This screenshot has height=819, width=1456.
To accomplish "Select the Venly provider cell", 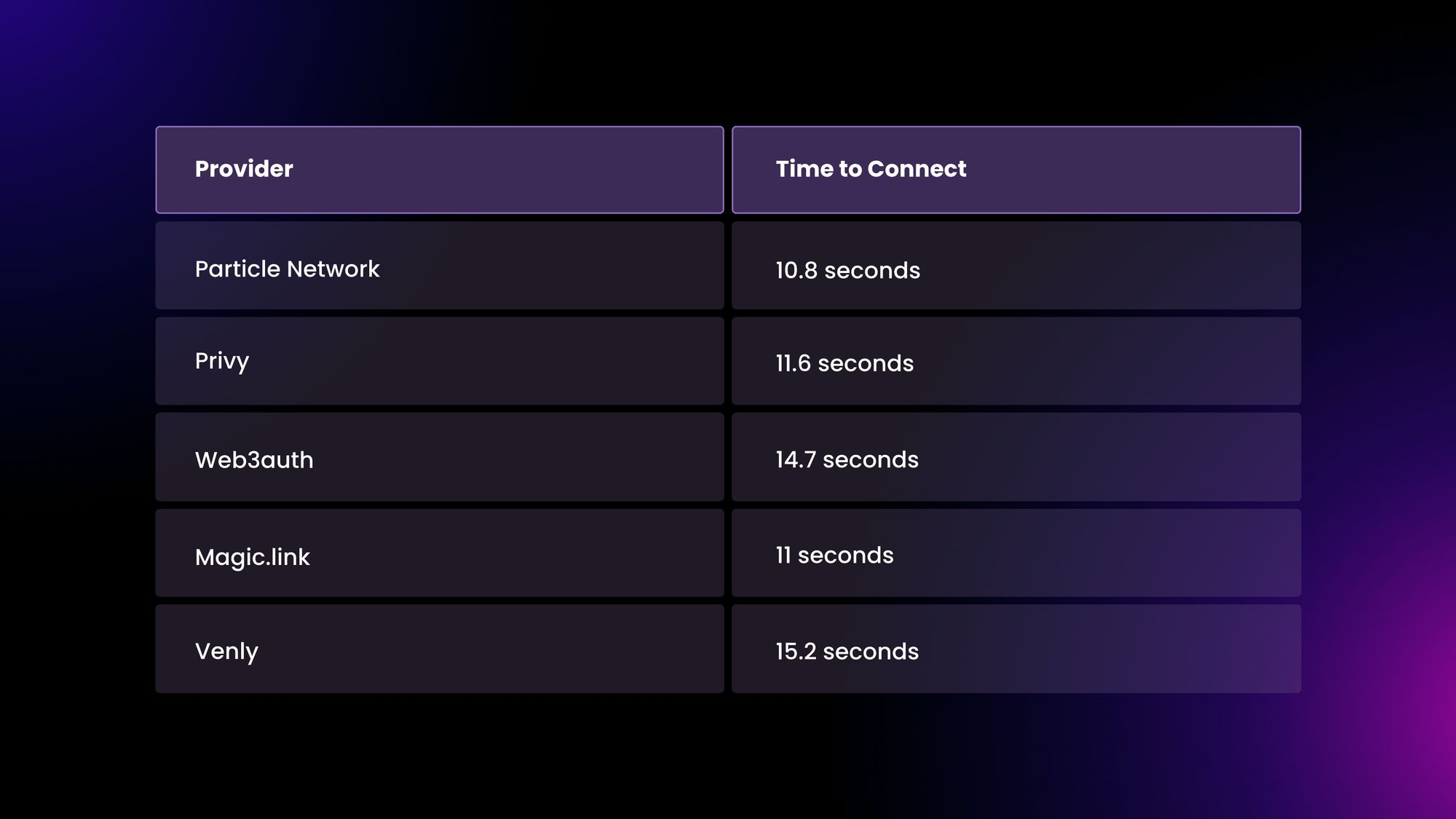I will (440, 649).
